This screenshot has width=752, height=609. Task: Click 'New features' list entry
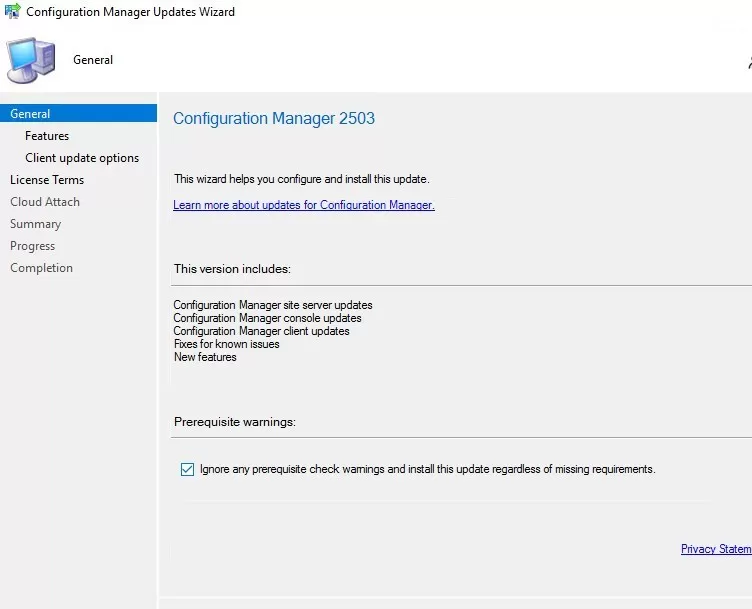click(x=205, y=357)
